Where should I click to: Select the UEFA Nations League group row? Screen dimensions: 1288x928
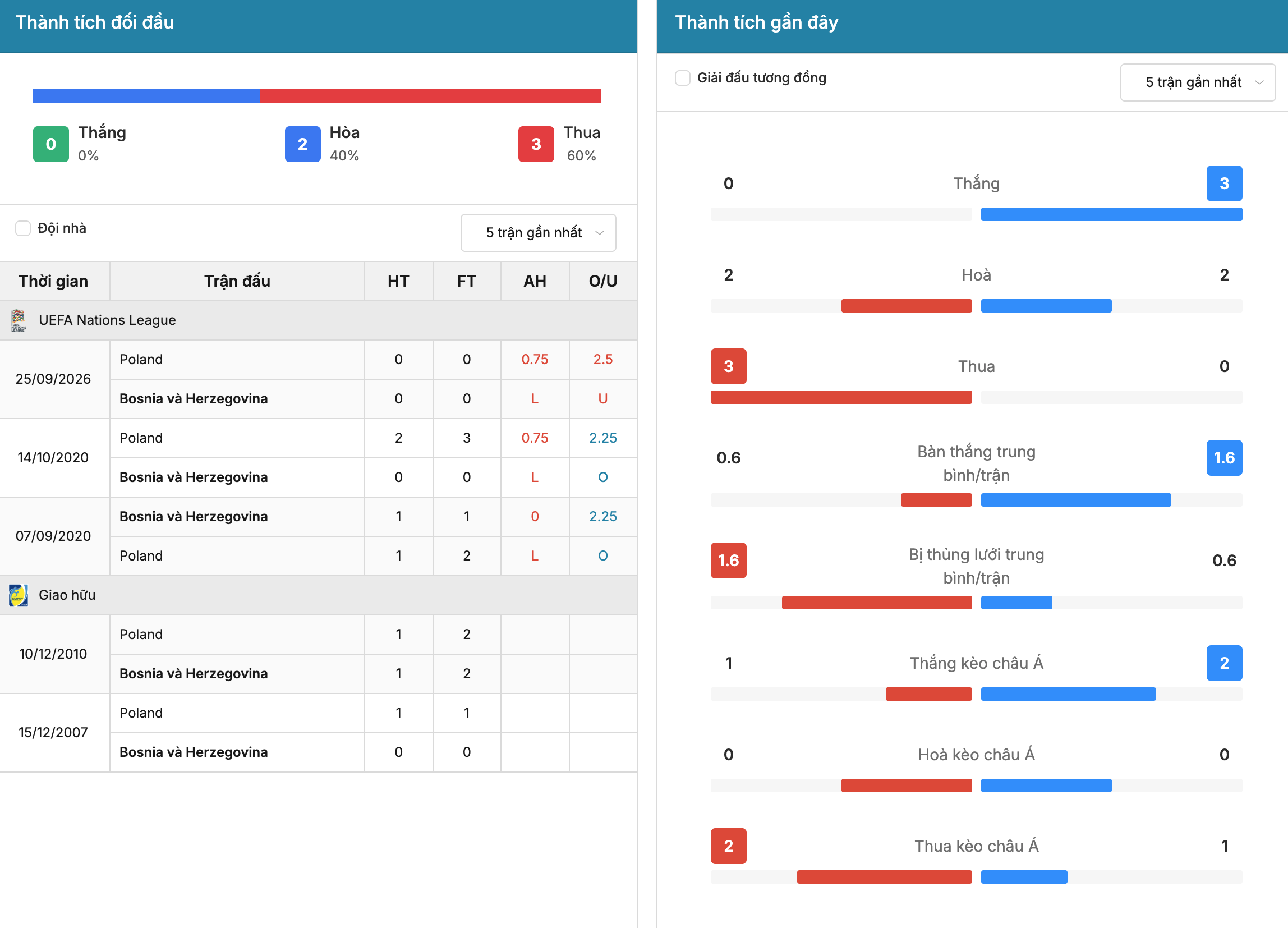[x=318, y=320]
